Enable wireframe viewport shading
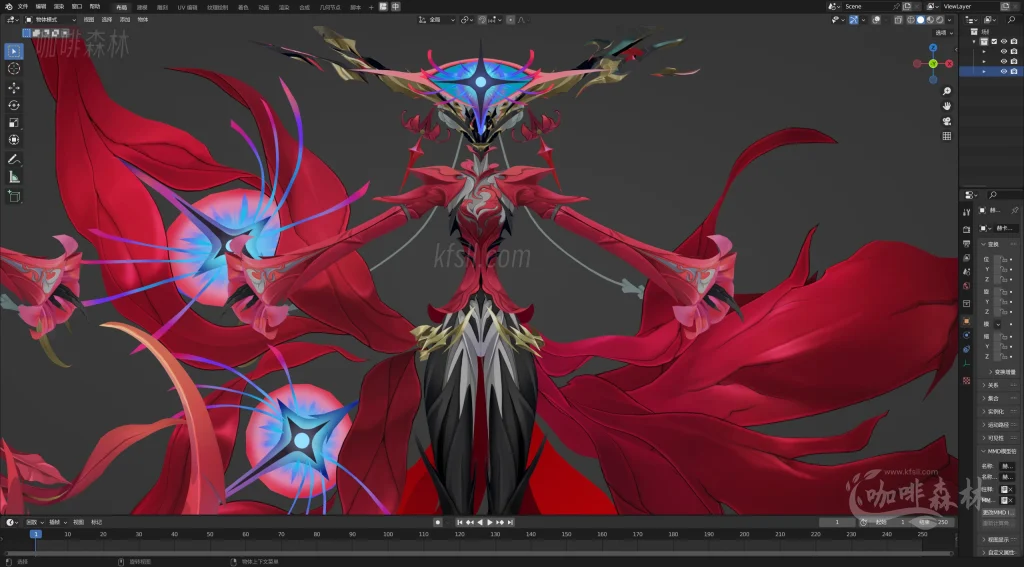 pyautogui.click(x=911, y=20)
